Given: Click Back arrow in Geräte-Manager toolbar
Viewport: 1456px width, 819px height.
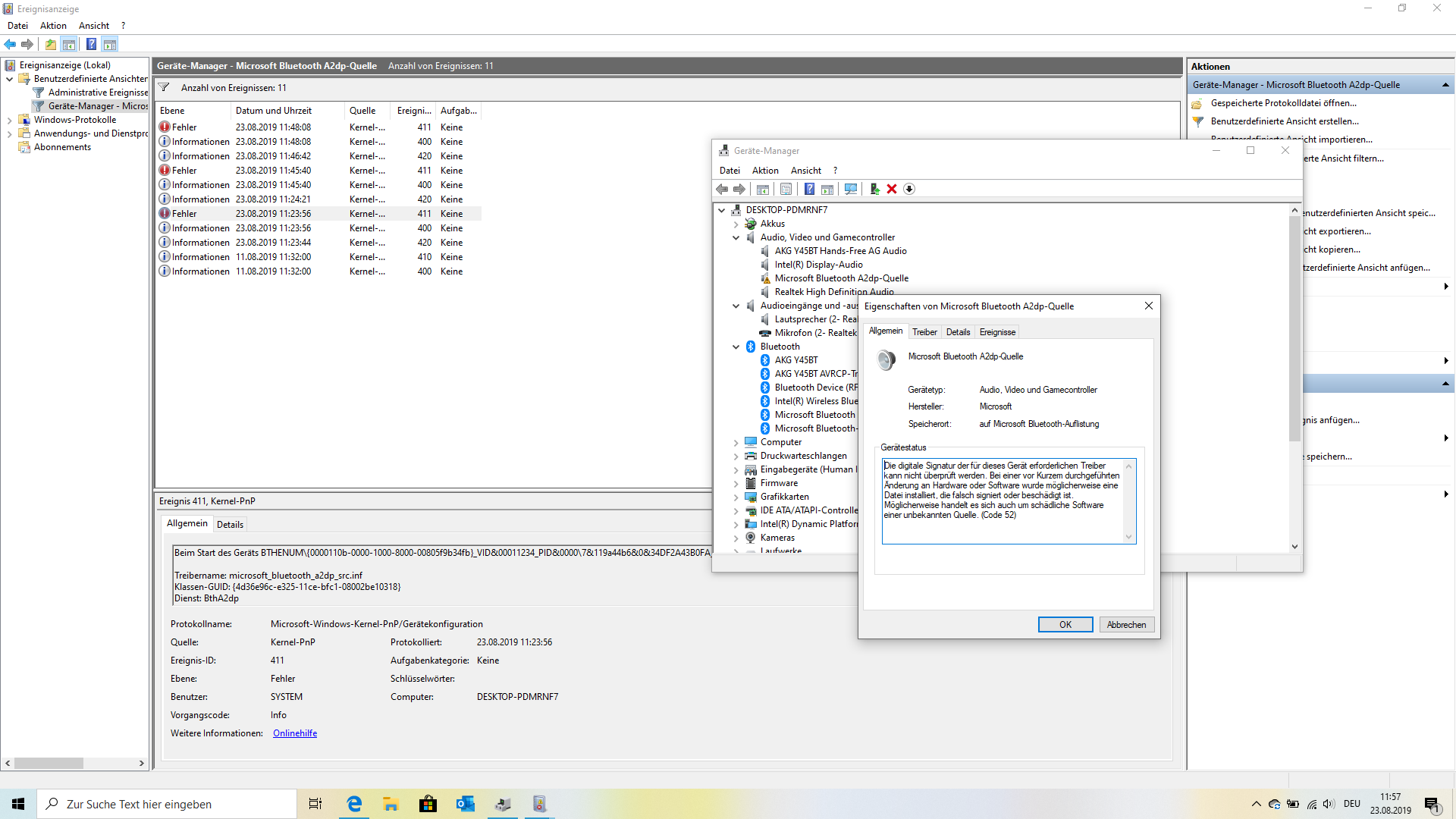Looking at the screenshot, I should pos(722,189).
